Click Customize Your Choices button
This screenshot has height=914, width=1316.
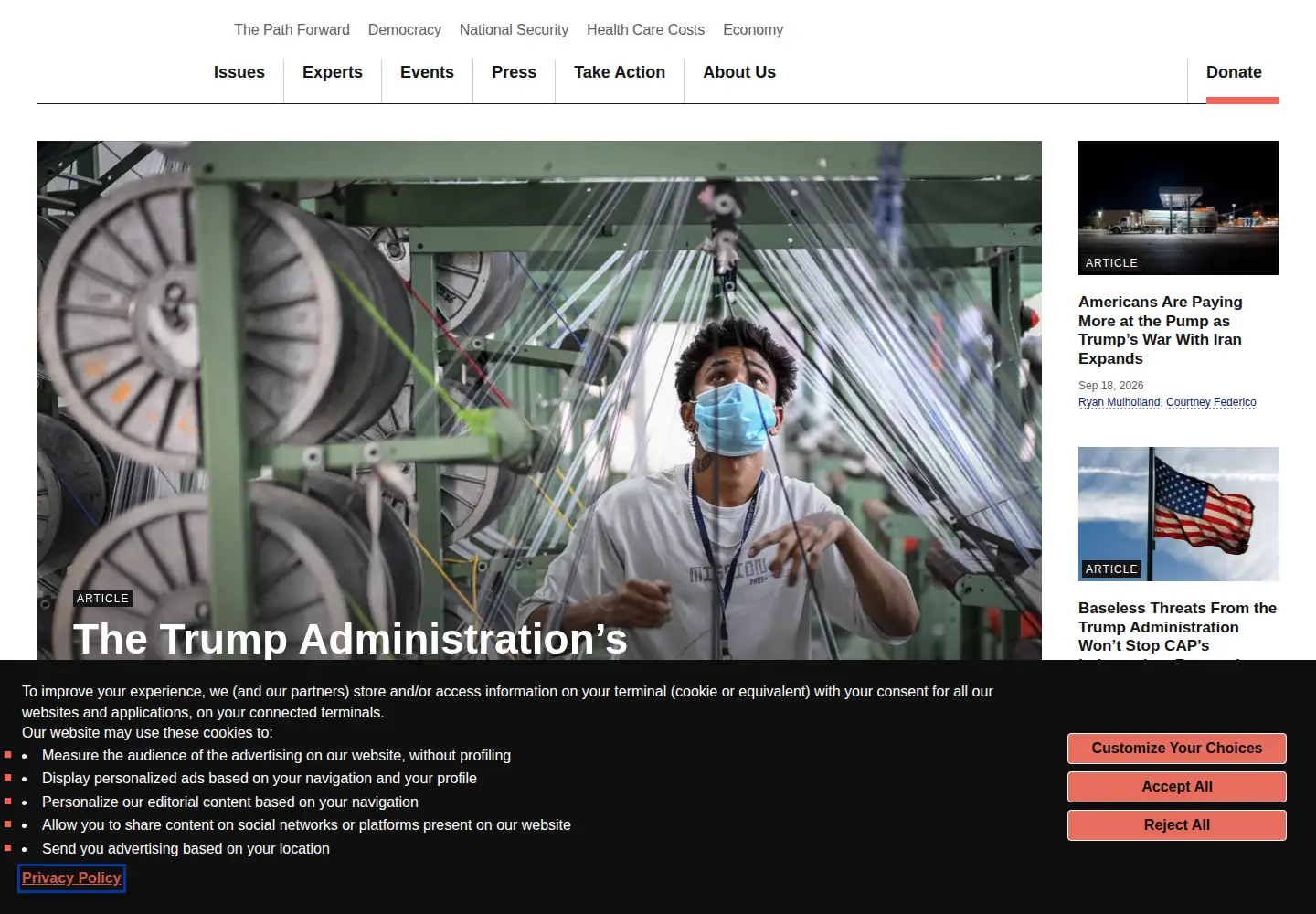pos(1177,749)
